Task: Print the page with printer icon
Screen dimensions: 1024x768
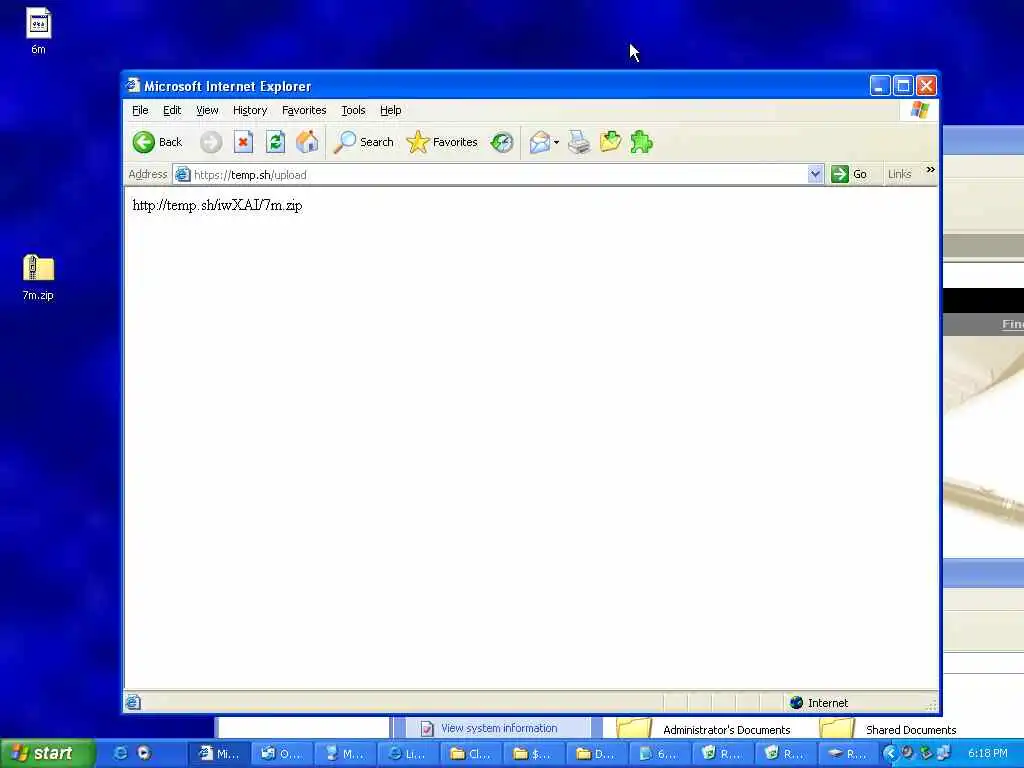Action: [579, 142]
